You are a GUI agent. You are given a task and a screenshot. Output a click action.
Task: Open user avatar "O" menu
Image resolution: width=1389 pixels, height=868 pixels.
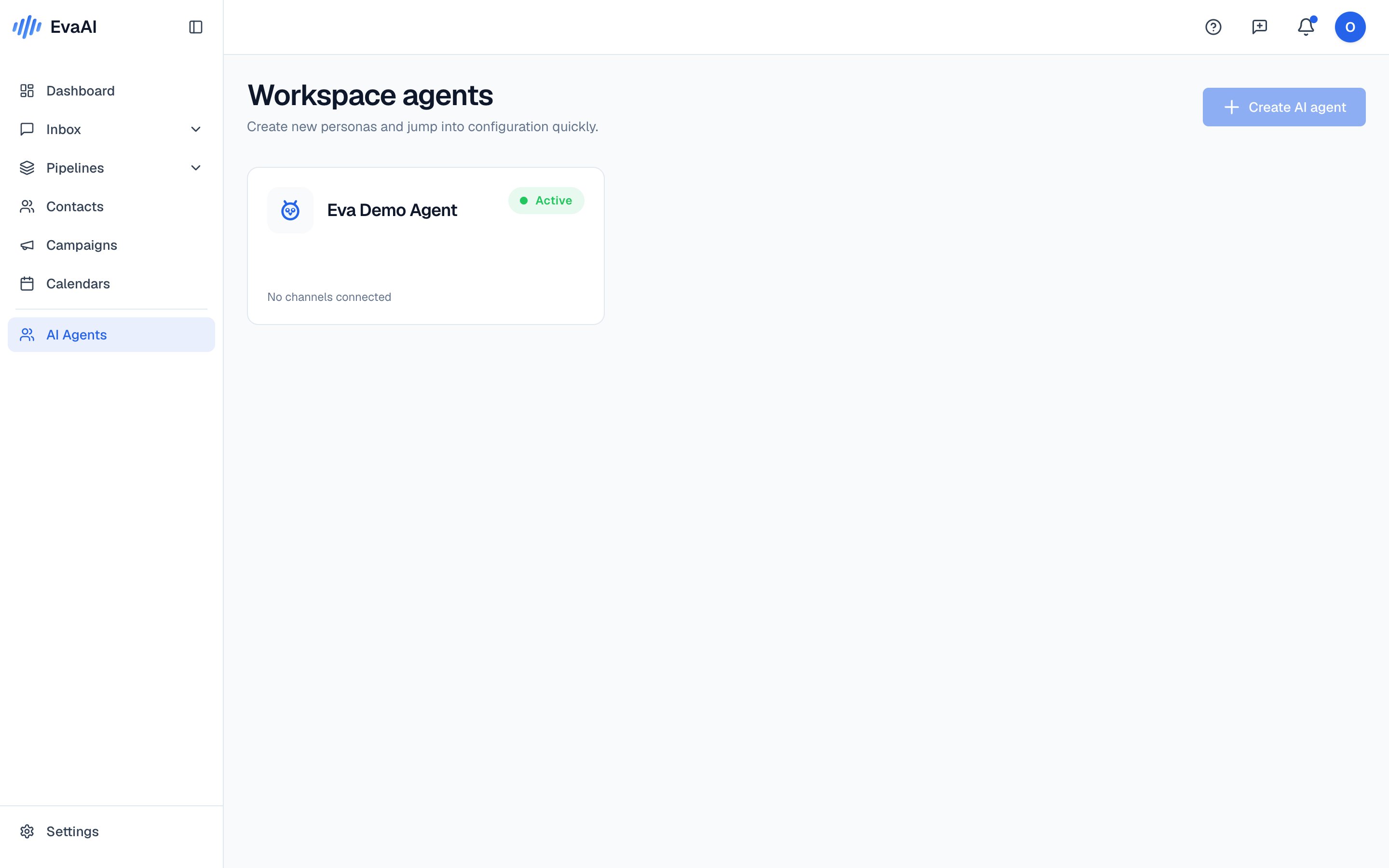(x=1350, y=27)
